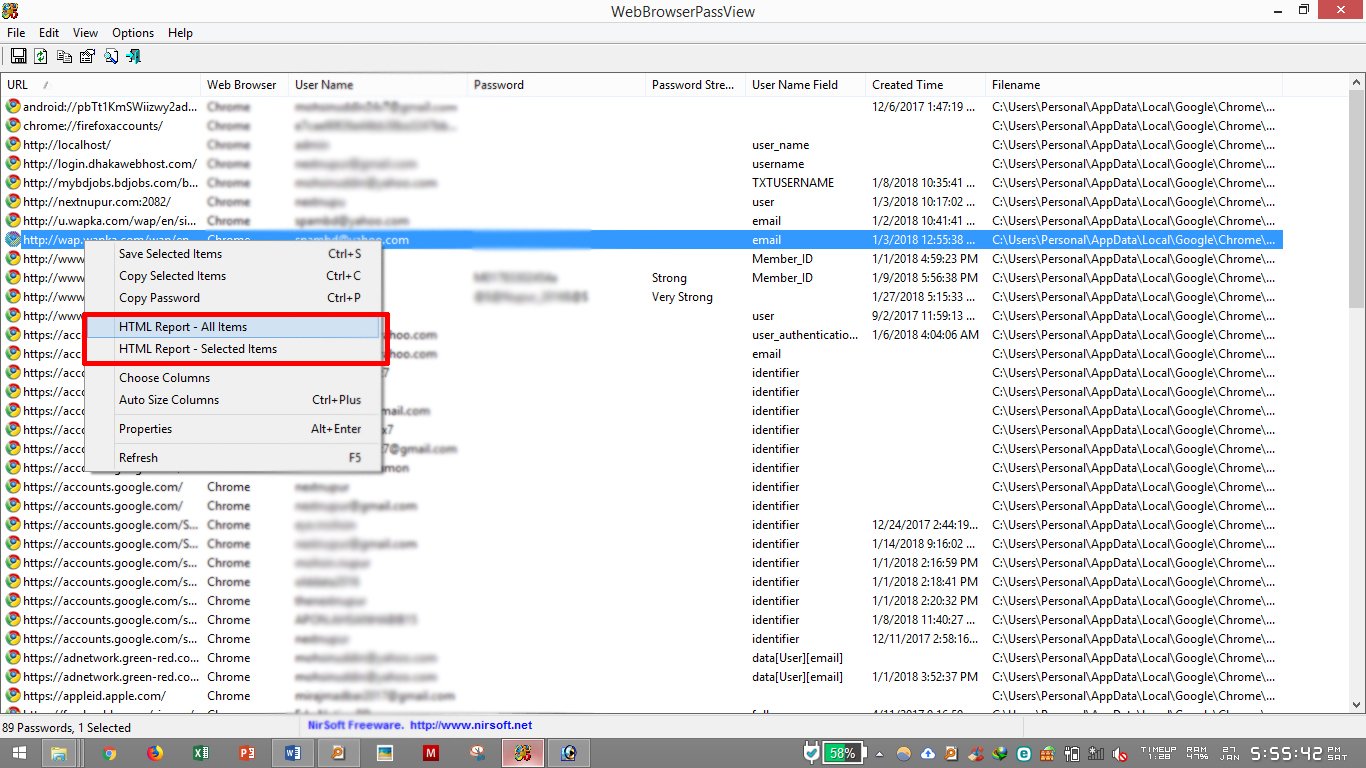Select HTML Report - All Items
Screen dimensions: 1366x768
pyautogui.click(x=233, y=327)
